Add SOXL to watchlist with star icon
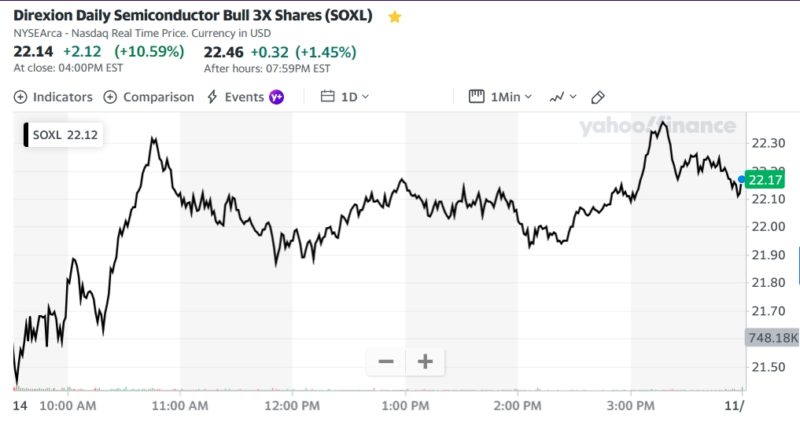This screenshot has height=422, width=800. [x=395, y=17]
